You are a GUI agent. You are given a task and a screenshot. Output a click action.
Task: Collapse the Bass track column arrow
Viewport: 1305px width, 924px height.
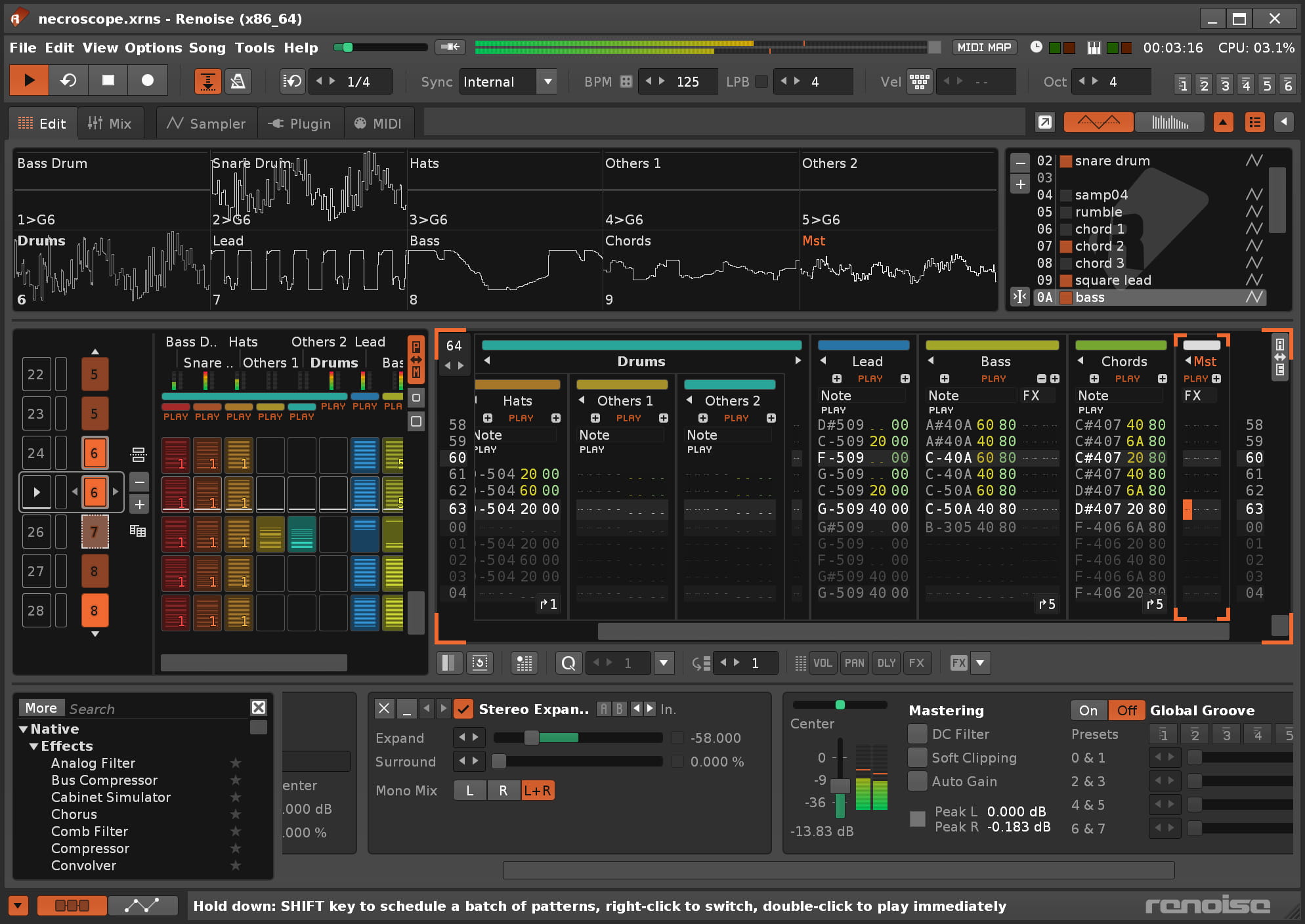931,361
